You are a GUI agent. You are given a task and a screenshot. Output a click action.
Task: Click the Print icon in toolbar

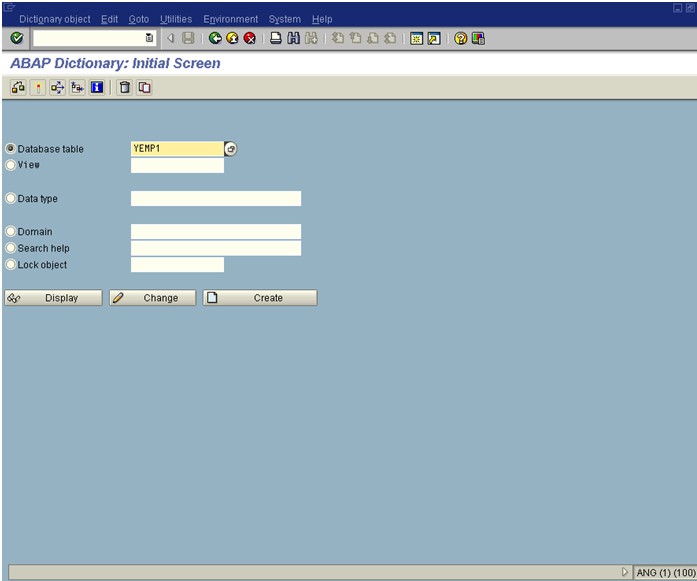(276, 38)
